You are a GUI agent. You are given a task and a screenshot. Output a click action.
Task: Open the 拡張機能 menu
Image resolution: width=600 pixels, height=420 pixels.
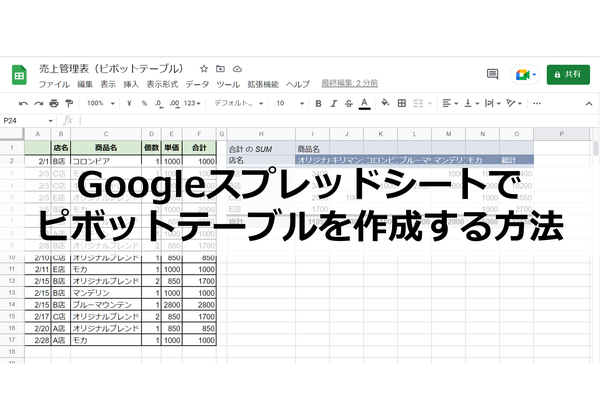click(263, 84)
